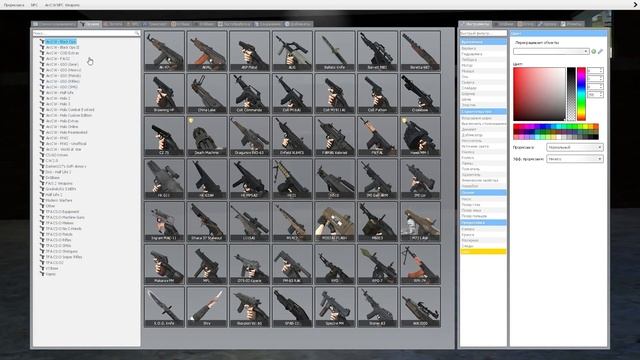Select the ASP Pistol weapon icon

249,51
